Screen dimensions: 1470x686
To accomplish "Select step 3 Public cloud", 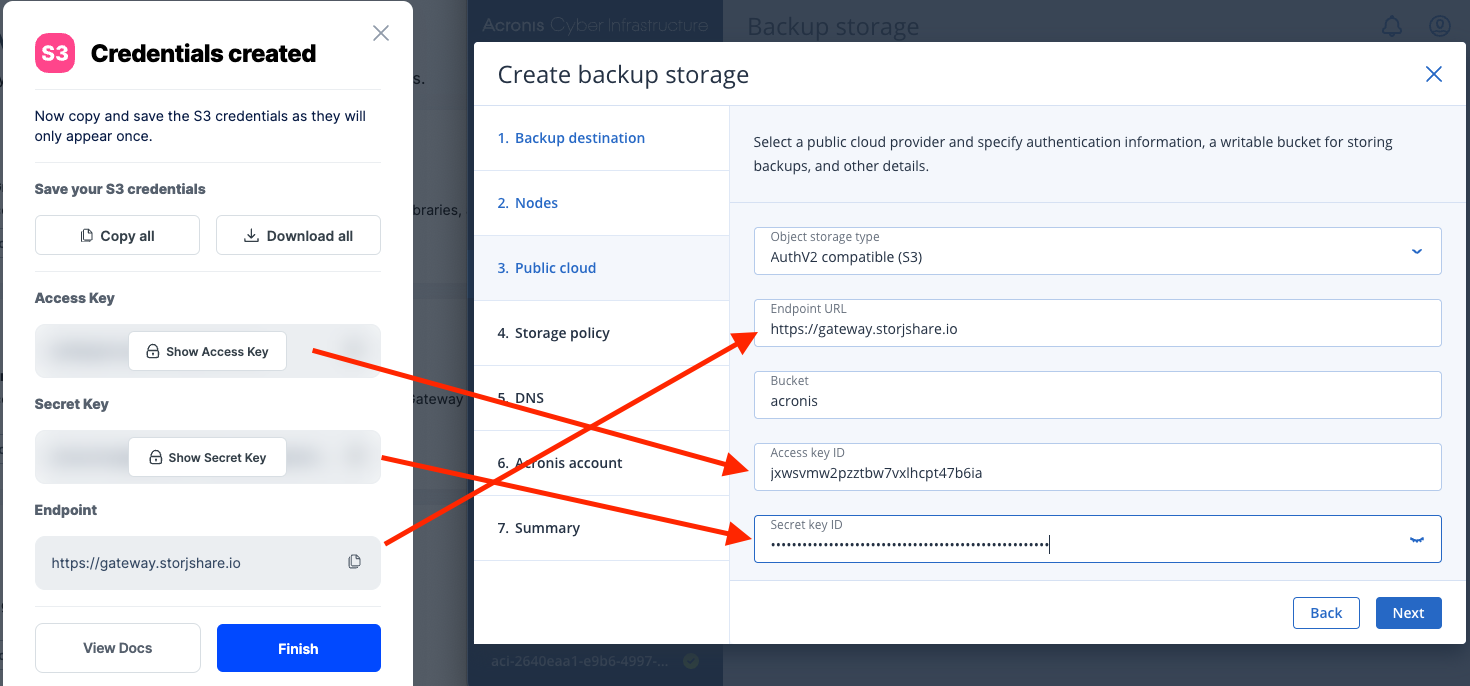I will click(602, 268).
